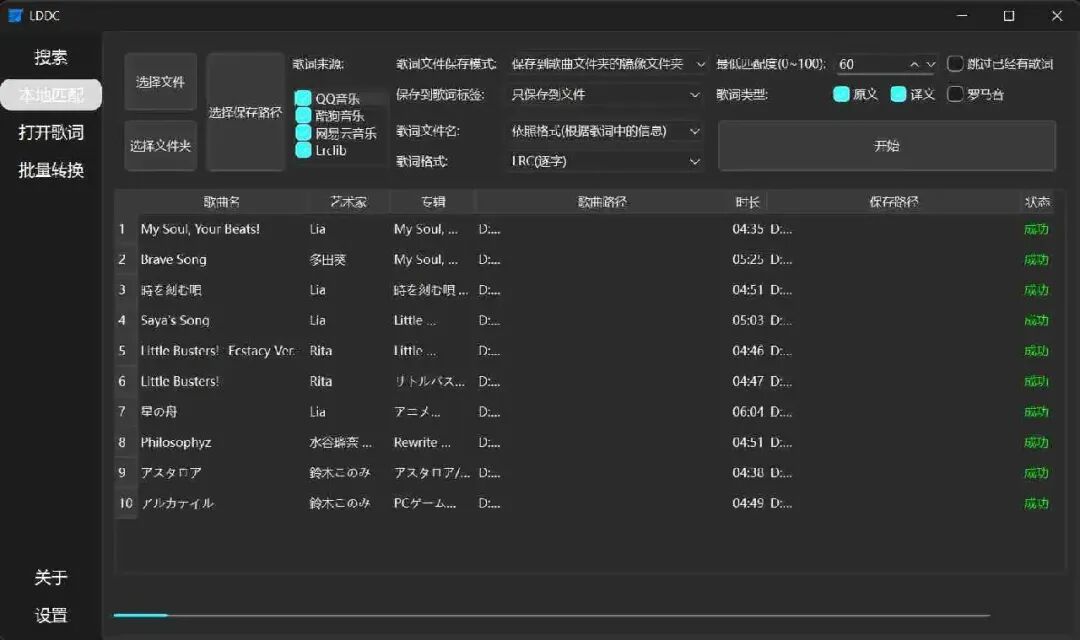Click the 成功 status in row 1
Screen dimensions: 1080x640
(x=1037, y=229)
